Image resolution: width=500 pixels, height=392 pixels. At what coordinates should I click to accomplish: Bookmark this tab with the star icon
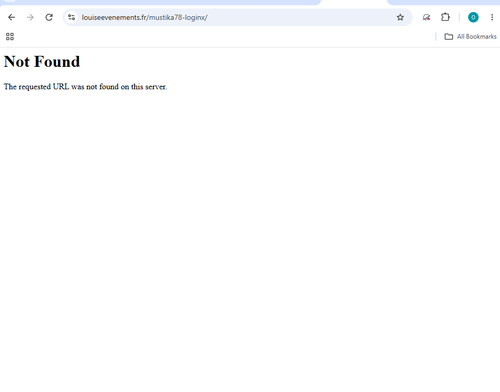(400, 17)
